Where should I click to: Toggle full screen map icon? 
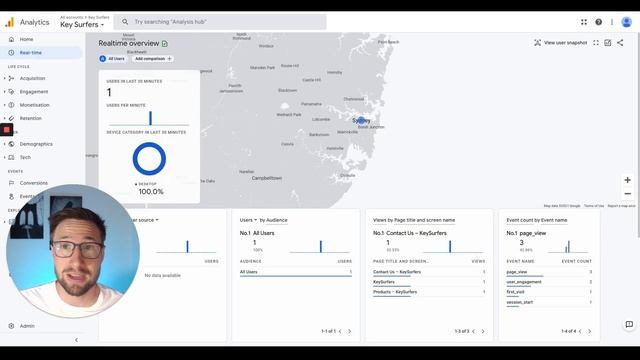596,42
